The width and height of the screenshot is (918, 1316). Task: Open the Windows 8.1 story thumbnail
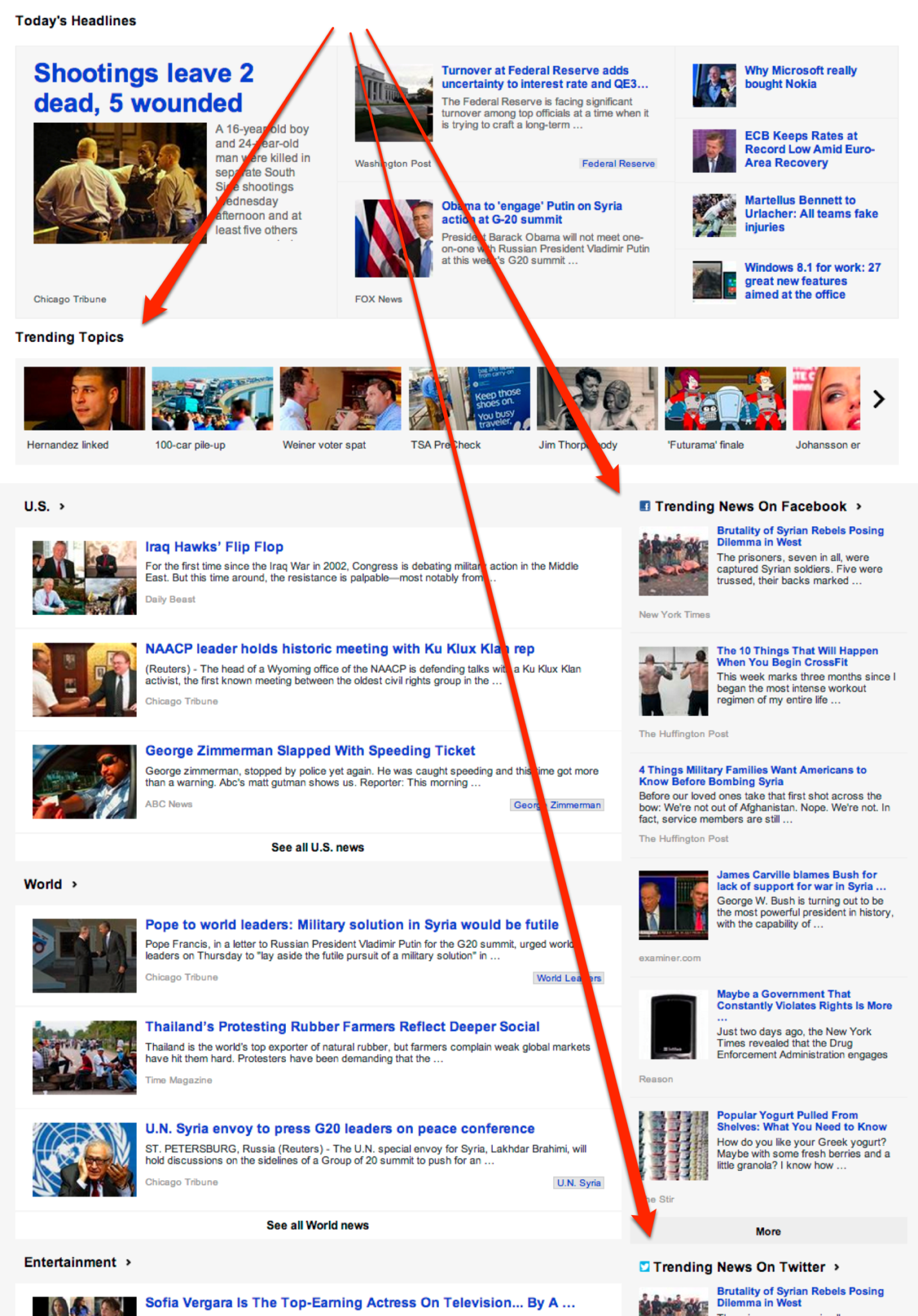[x=714, y=281]
